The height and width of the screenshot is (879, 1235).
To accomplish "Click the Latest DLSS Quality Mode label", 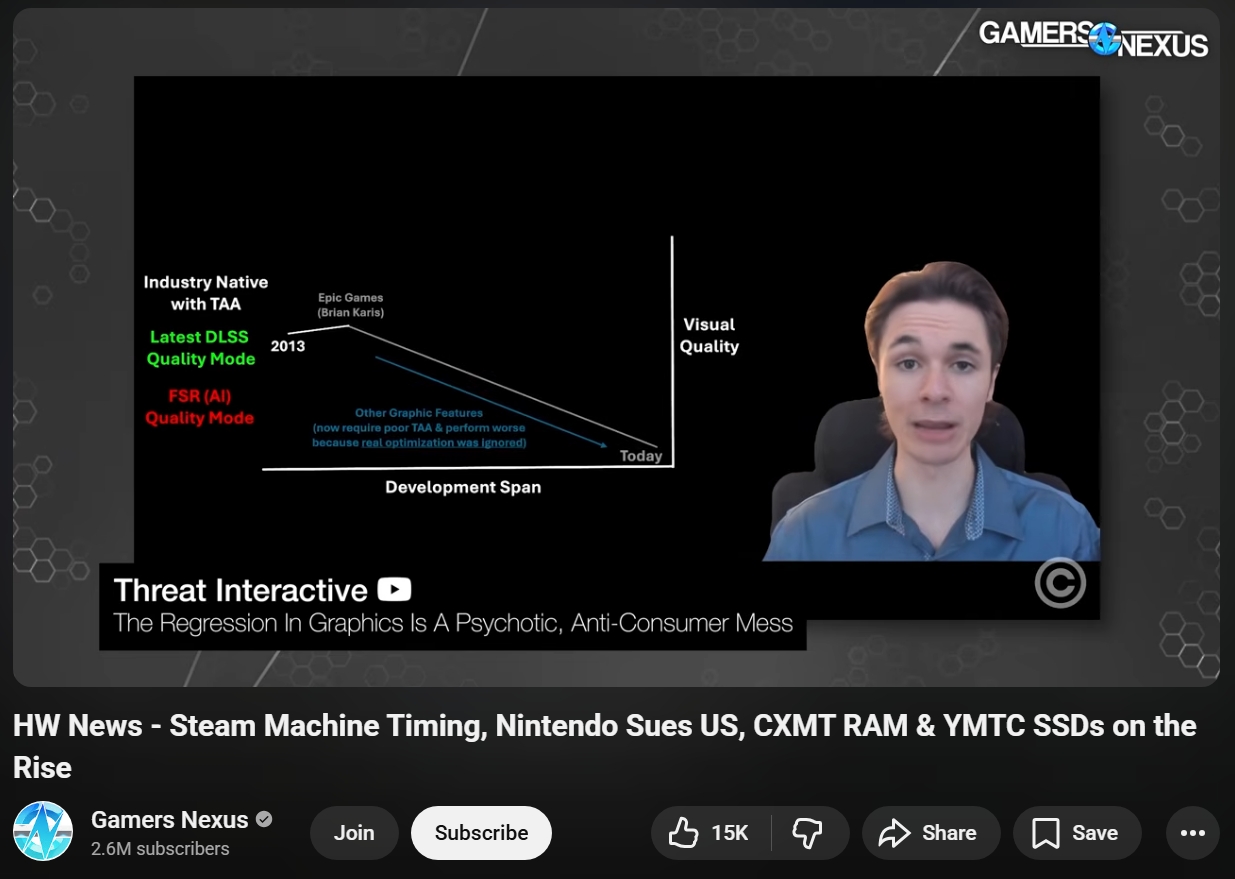I will coord(200,348).
